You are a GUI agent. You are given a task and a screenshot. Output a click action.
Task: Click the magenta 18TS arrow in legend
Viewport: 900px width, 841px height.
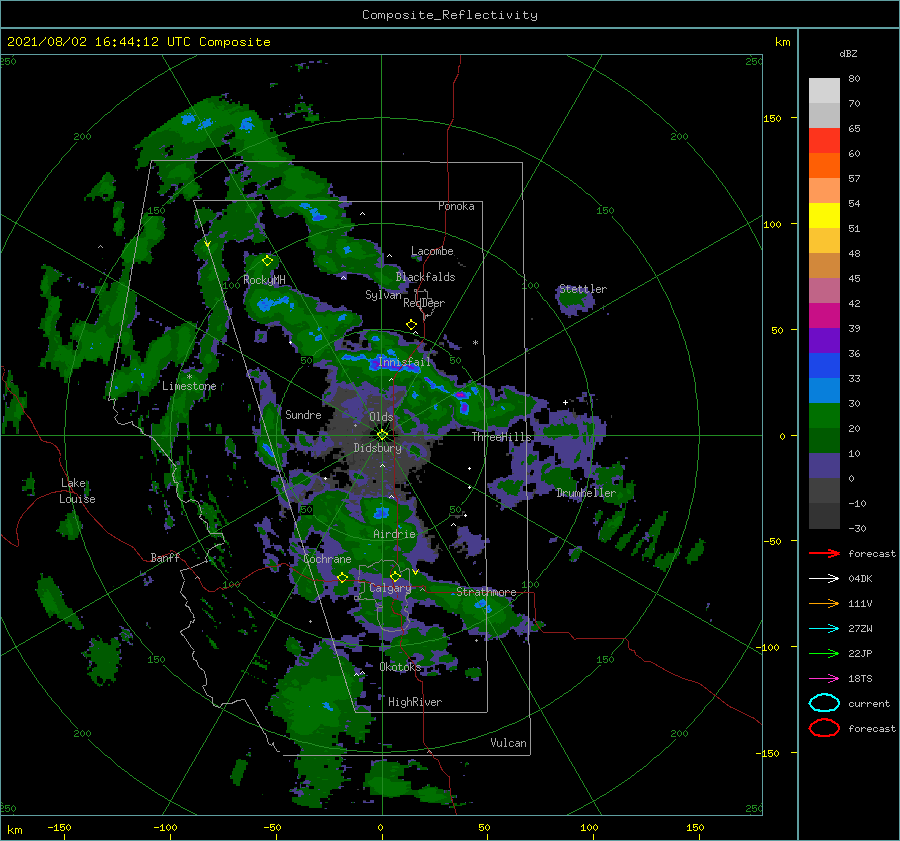pyautogui.click(x=824, y=679)
